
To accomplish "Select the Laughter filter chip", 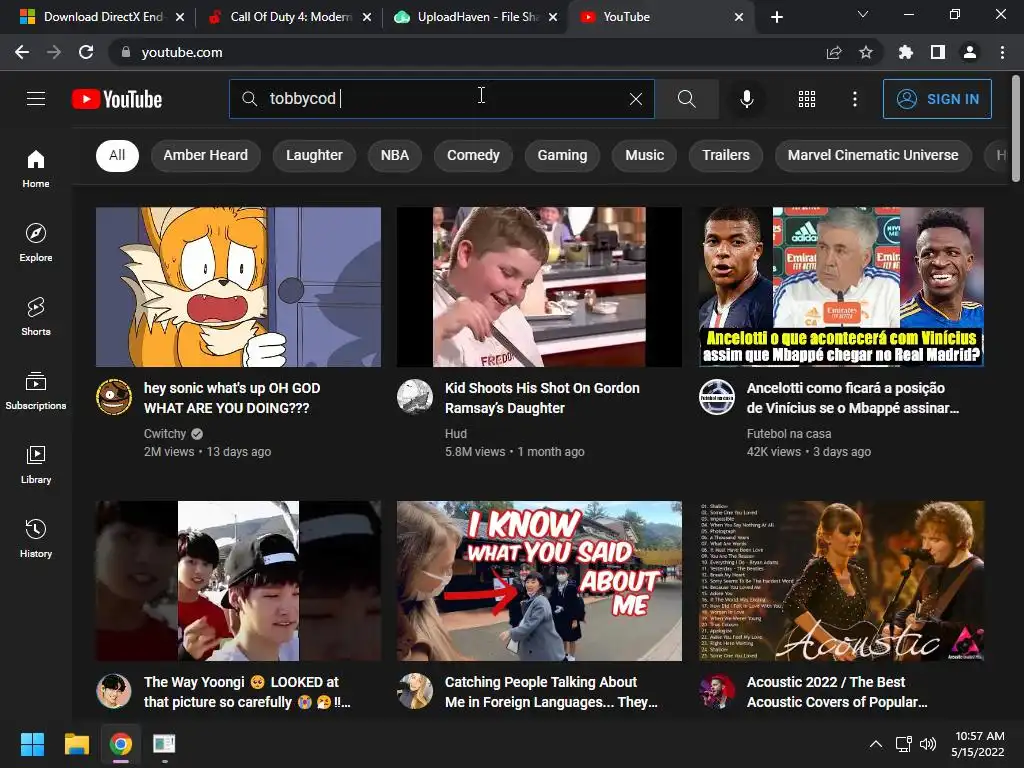I will click(x=314, y=155).
